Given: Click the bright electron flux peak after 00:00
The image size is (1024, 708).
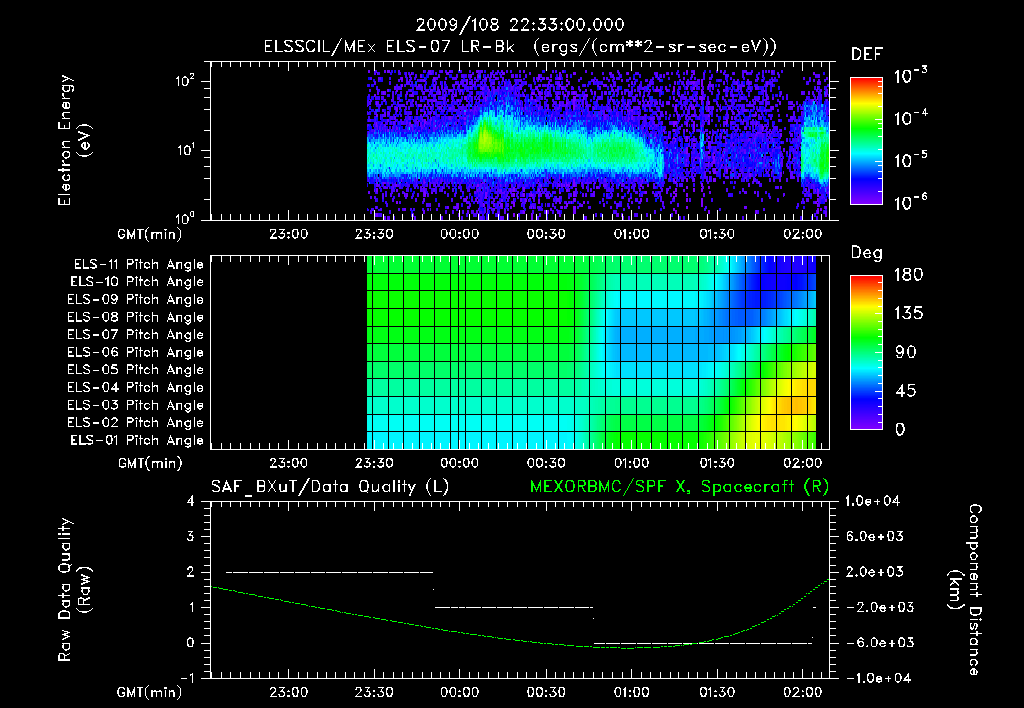Looking at the screenshot, I should (485, 139).
